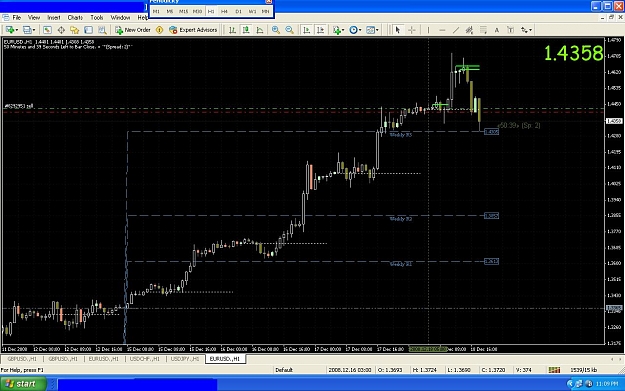Click the New Order button

pyautogui.click(x=133, y=30)
